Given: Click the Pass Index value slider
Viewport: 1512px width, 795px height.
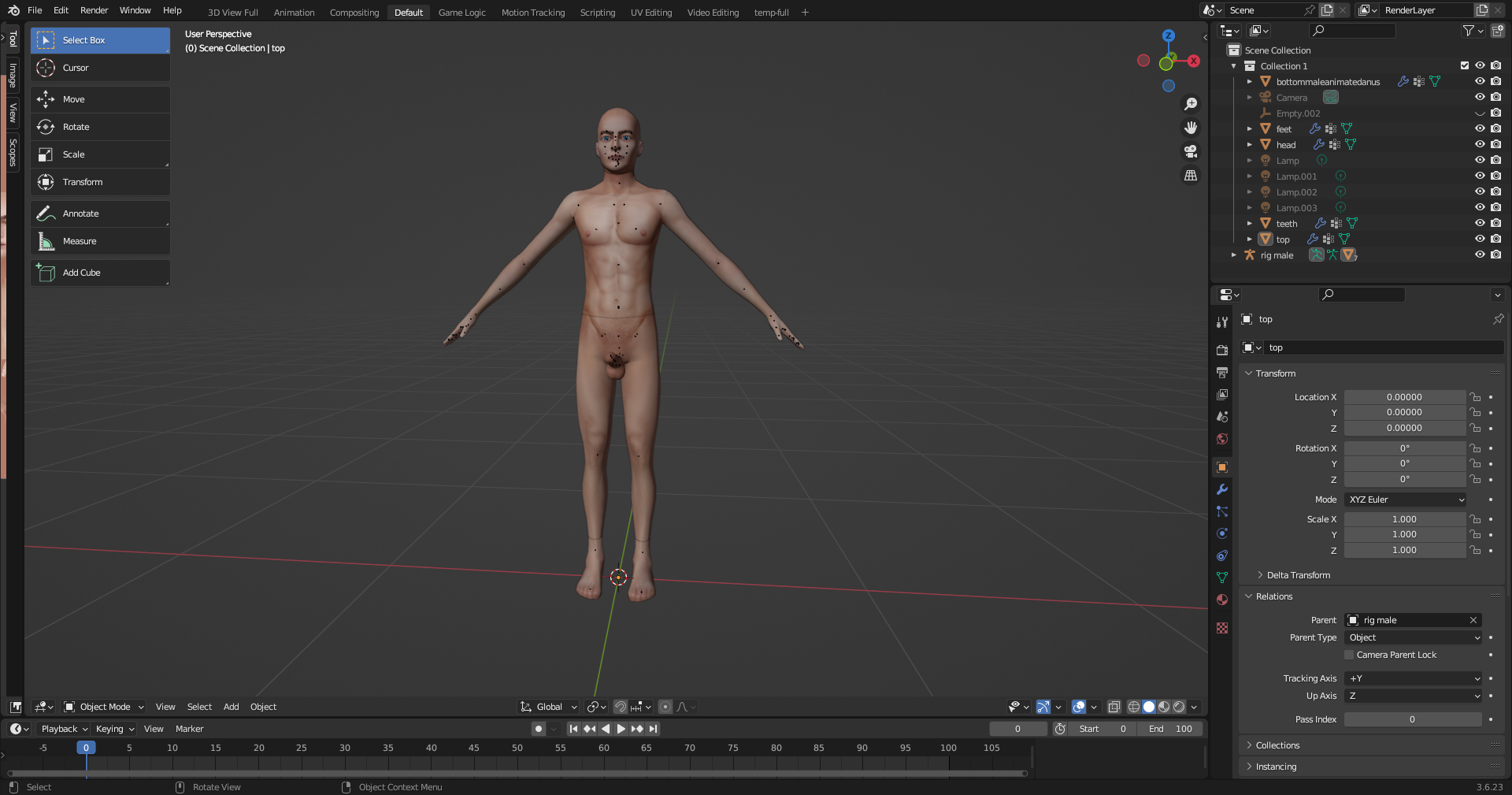Looking at the screenshot, I should tap(1413, 719).
